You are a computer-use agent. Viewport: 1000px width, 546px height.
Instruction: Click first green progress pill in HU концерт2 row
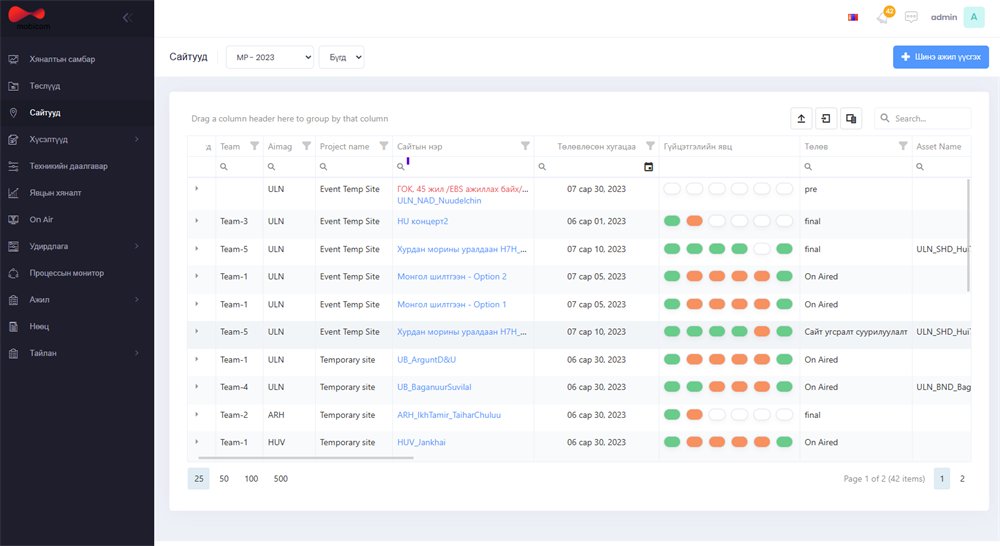coord(672,221)
